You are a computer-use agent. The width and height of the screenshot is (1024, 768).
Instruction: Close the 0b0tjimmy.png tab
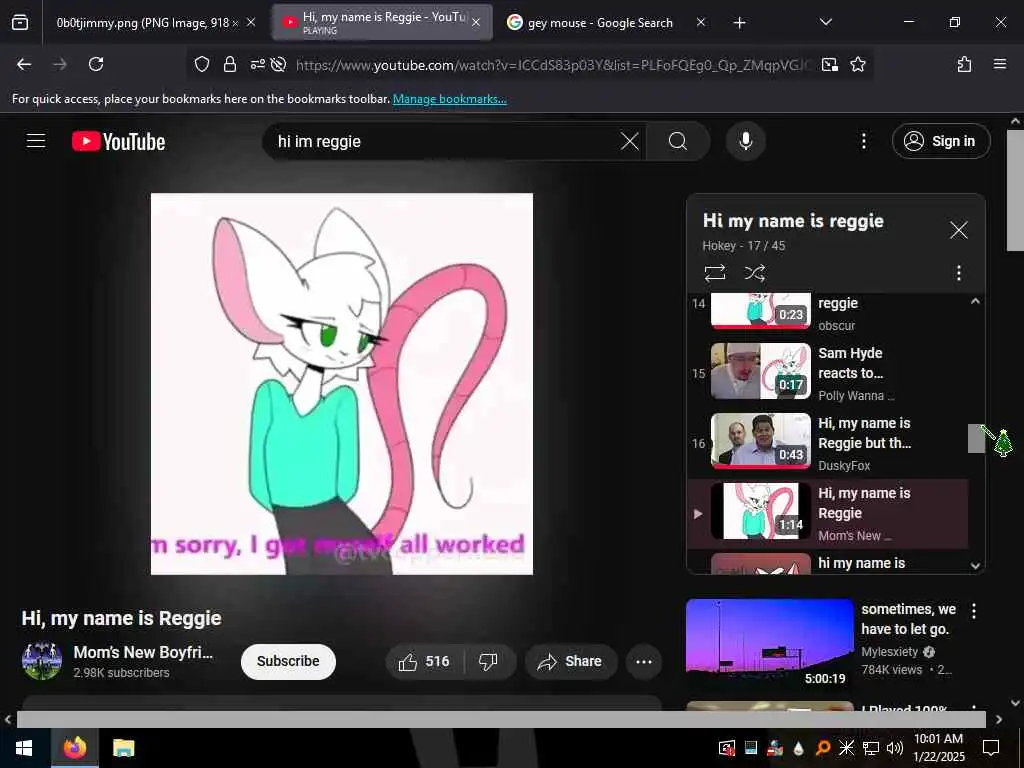[x=251, y=23]
